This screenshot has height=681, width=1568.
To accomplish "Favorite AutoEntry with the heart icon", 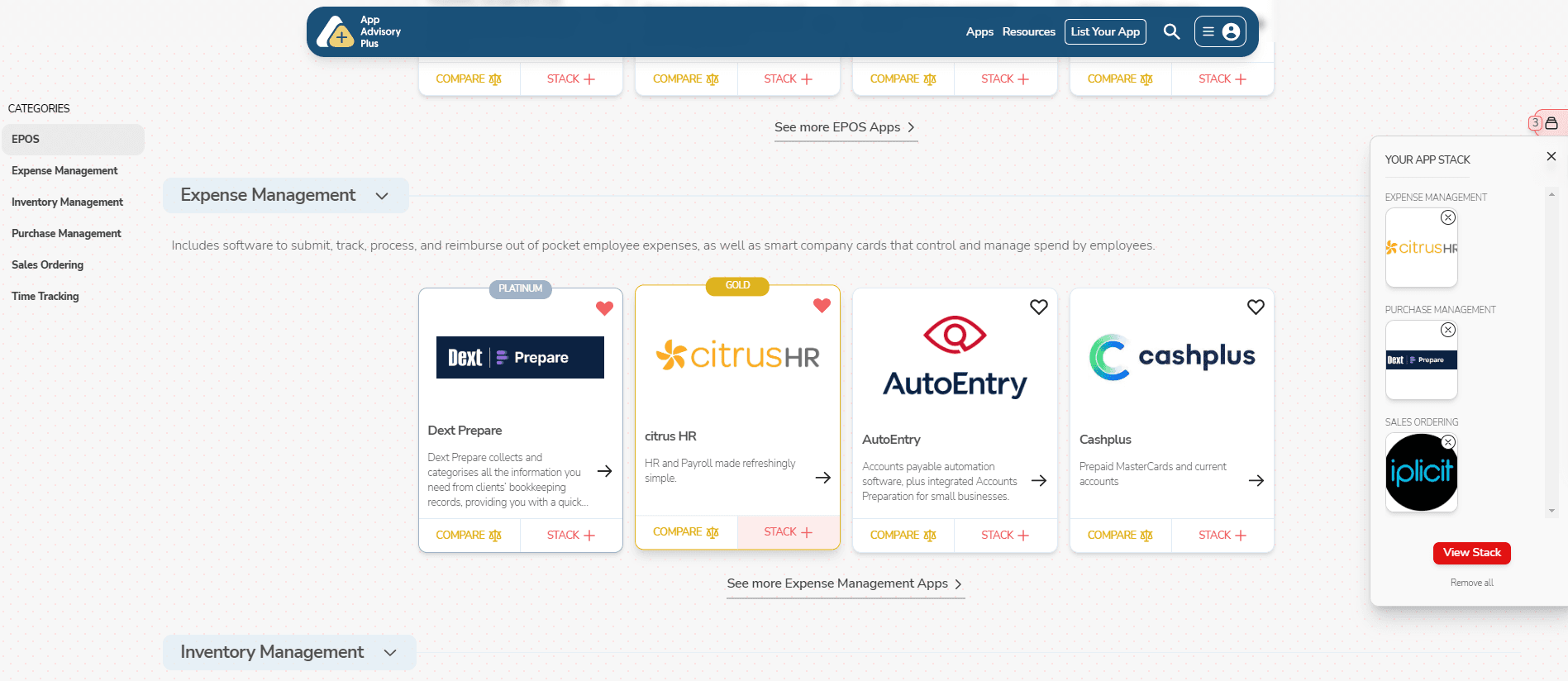I will pyautogui.click(x=1038, y=307).
